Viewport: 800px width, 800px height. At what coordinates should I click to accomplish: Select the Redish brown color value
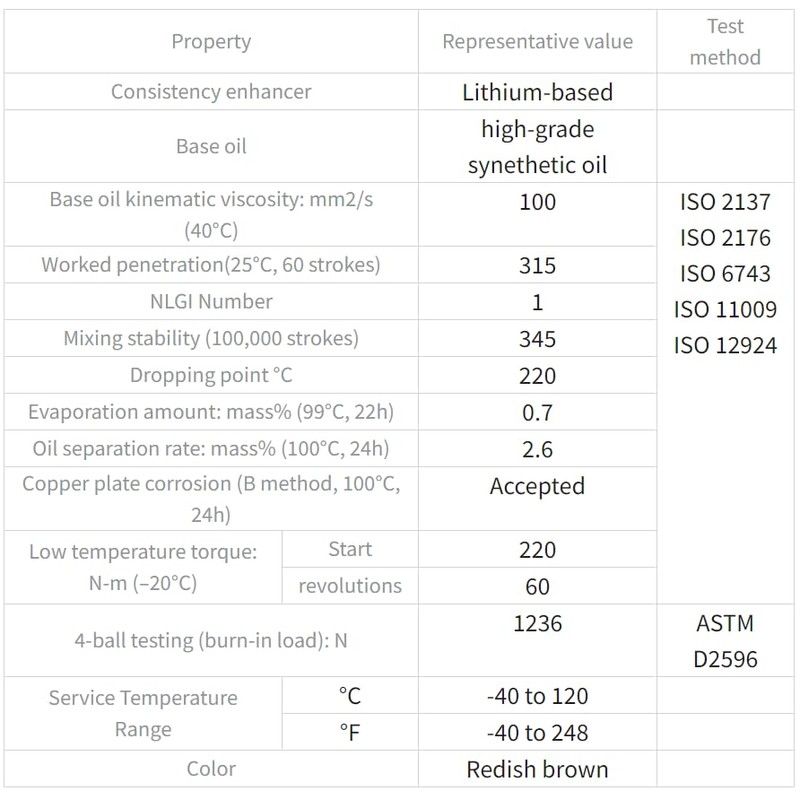pyautogui.click(x=537, y=769)
